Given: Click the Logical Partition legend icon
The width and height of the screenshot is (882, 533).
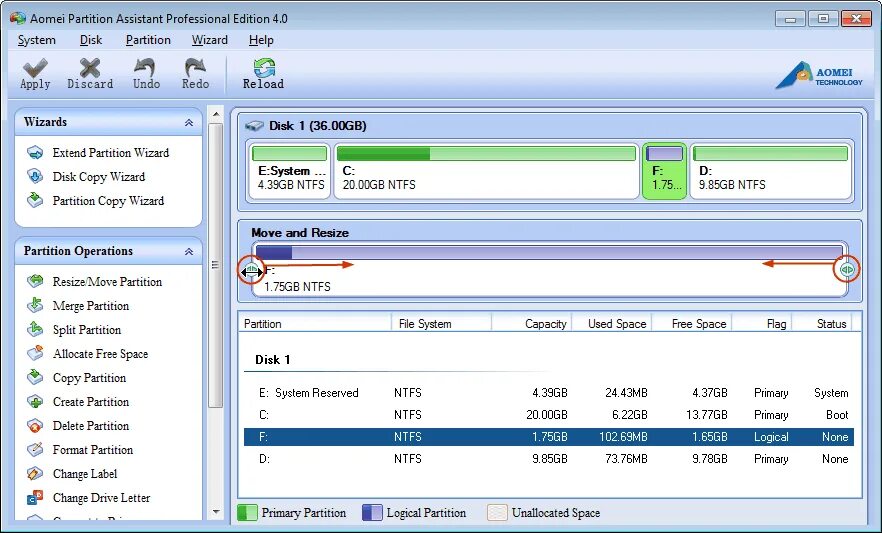Looking at the screenshot, I should 372,513.
